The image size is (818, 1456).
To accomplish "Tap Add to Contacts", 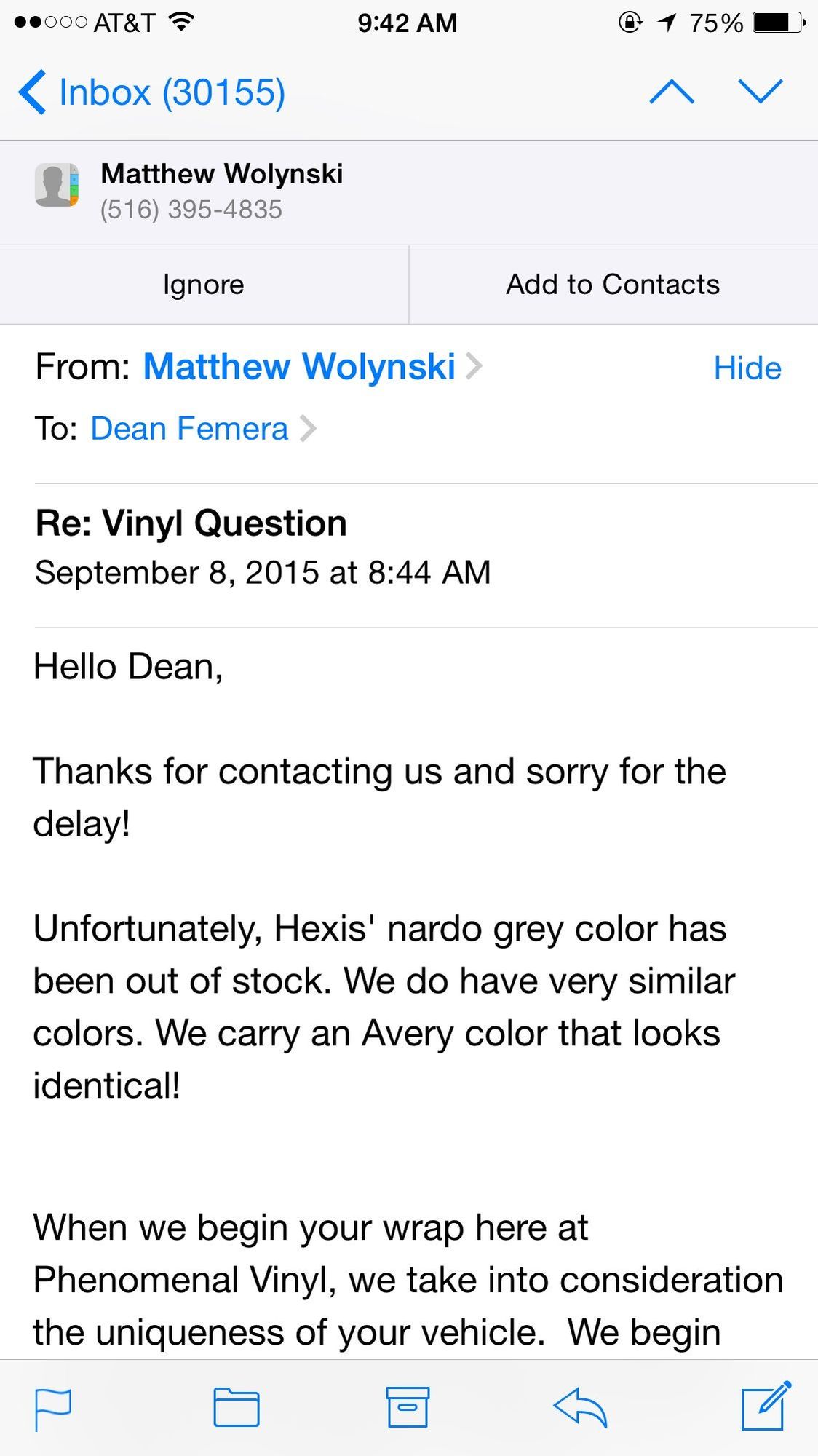I will [x=613, y=285].
